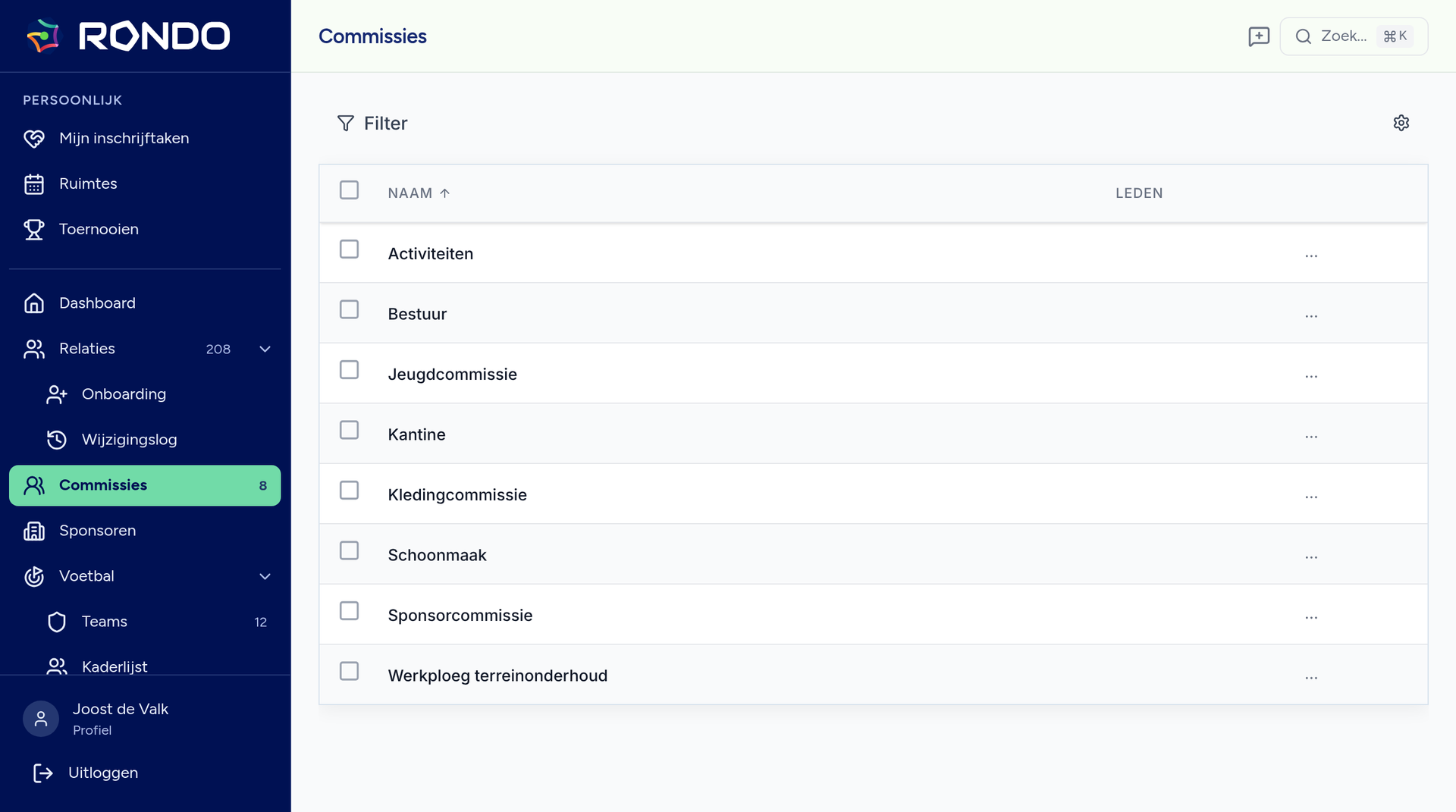Open Activiteiten row actions menu

coord(1311,256)
